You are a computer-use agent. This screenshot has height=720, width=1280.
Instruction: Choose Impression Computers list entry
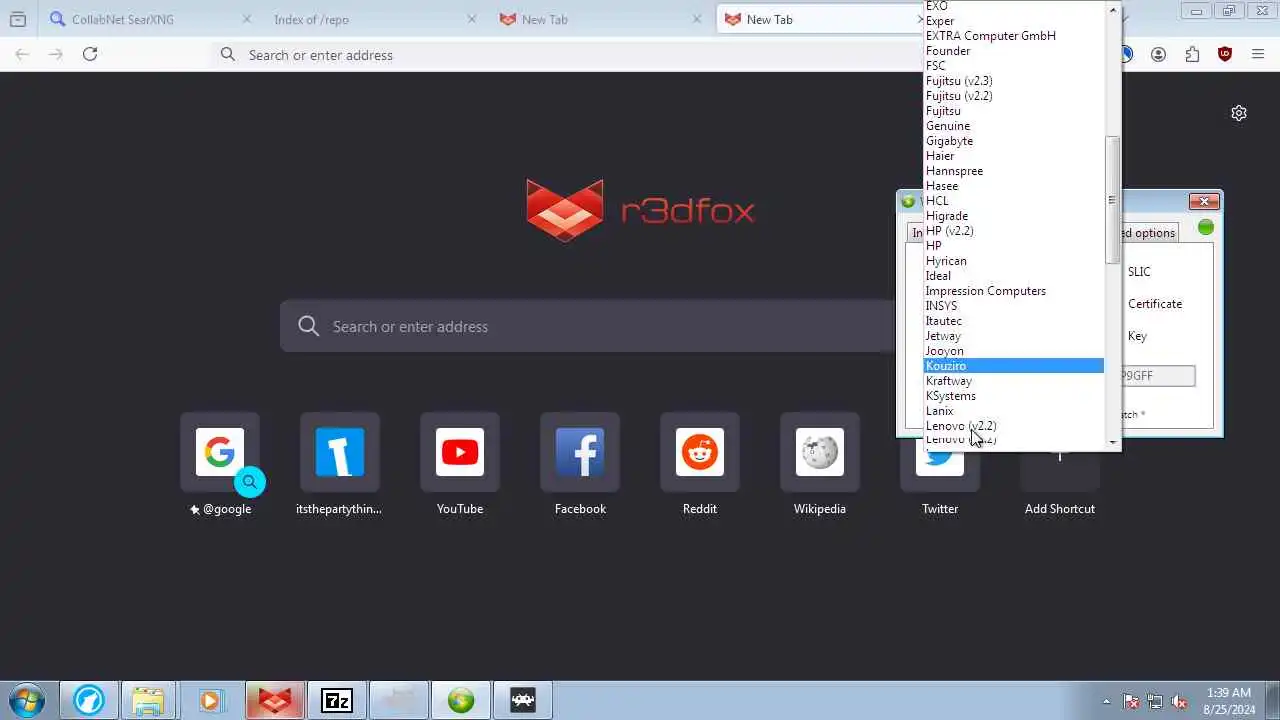coord(1013,291)
